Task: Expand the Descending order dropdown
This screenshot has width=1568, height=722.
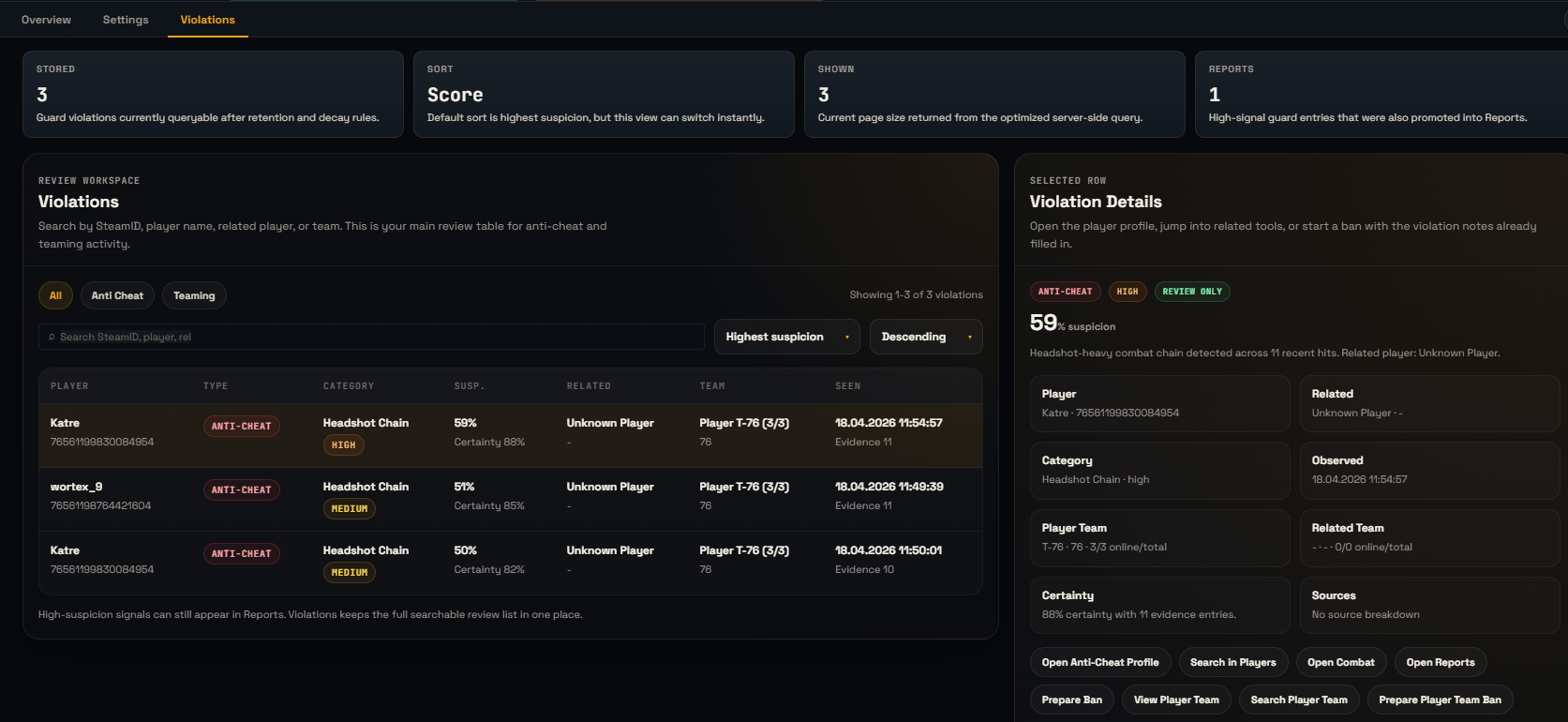Action: coord(925,338)
